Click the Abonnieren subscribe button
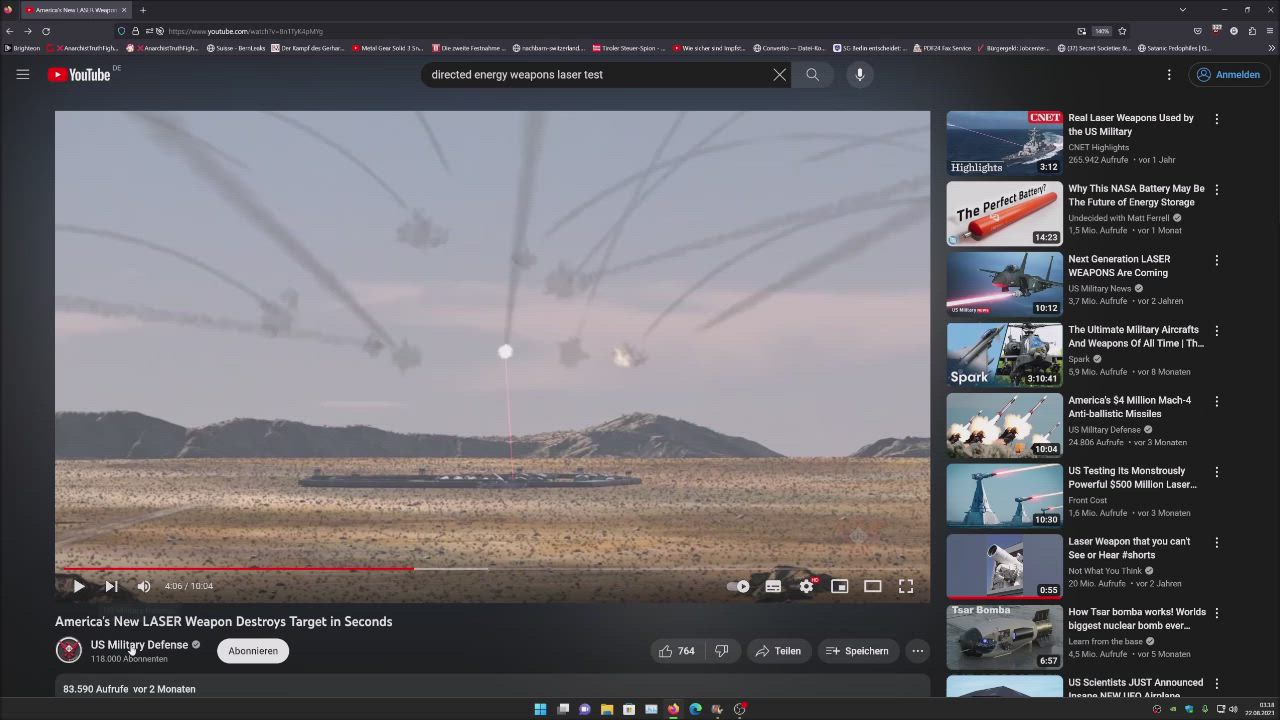This screenshot has height=720, width=1280. (x=253, y=651)
